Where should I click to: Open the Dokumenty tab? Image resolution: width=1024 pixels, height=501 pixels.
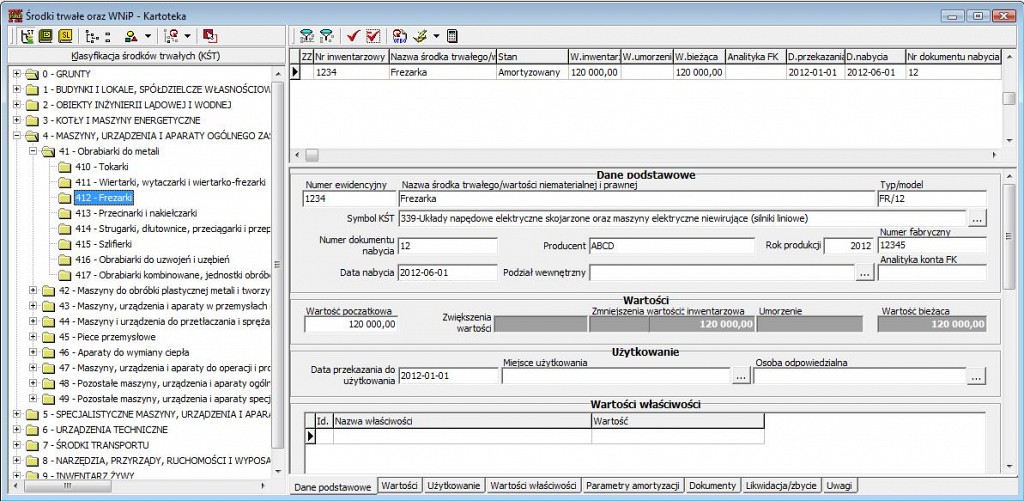click(712, 485)
